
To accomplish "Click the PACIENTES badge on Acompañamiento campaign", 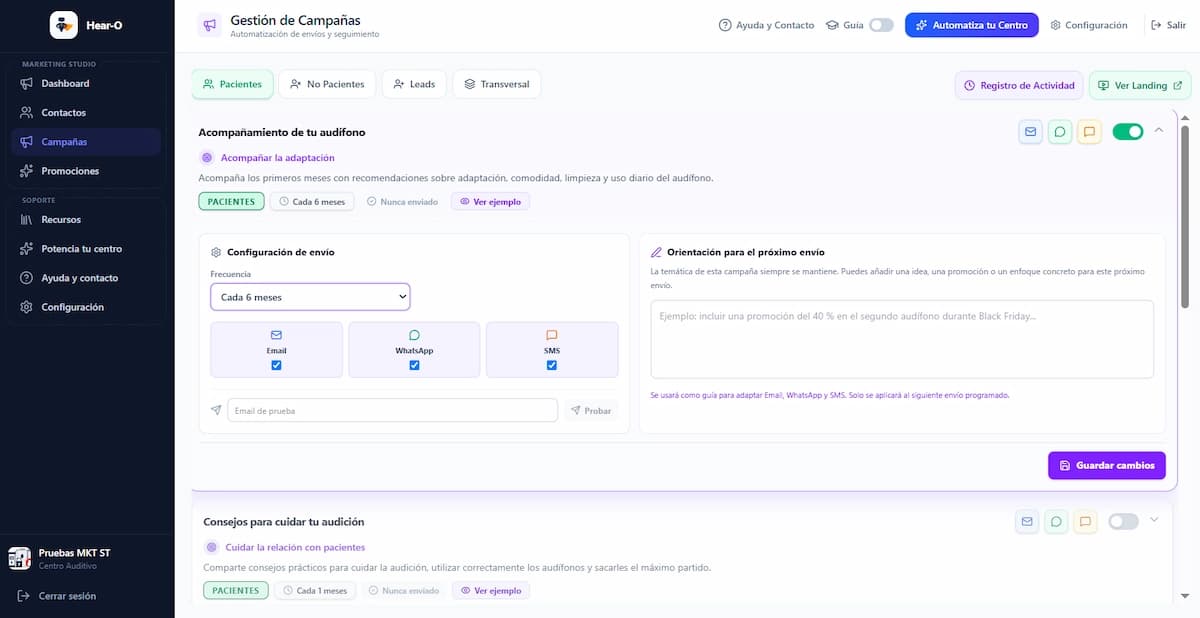I will click(231, 201).
